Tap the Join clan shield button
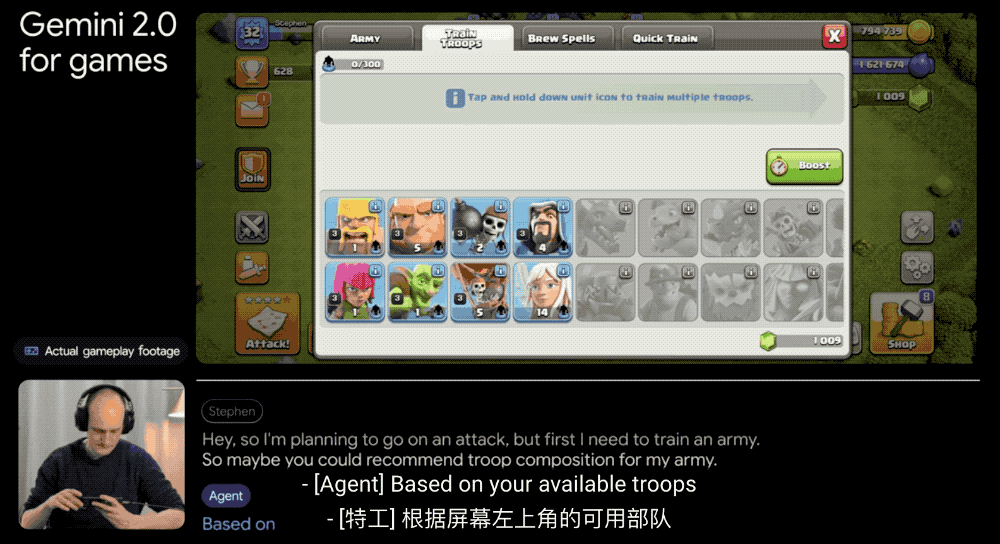The image size is (1000, 544). tap(253, 170)
